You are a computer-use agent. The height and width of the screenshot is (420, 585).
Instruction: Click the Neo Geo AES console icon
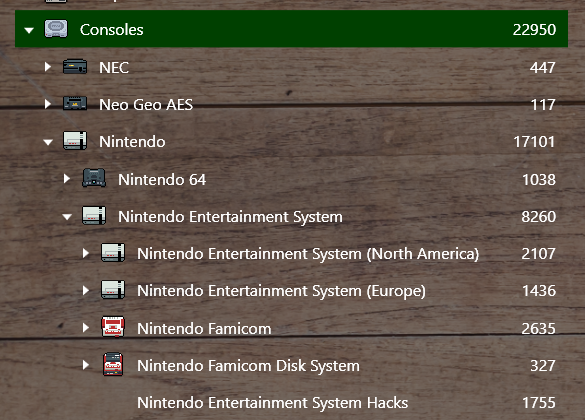[75, 104]
